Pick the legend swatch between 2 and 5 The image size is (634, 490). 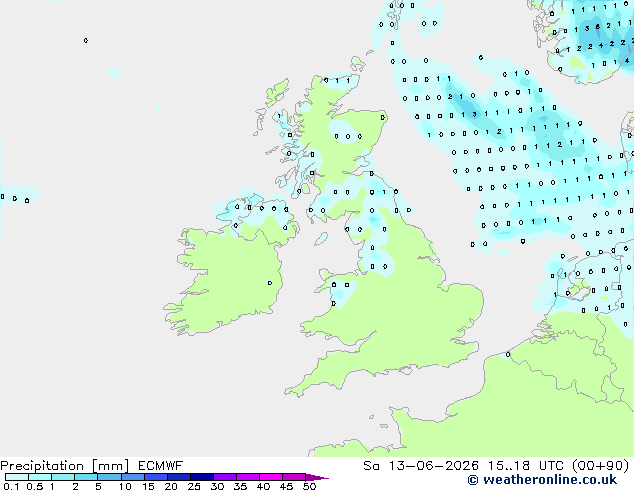(x=86, y=477)
